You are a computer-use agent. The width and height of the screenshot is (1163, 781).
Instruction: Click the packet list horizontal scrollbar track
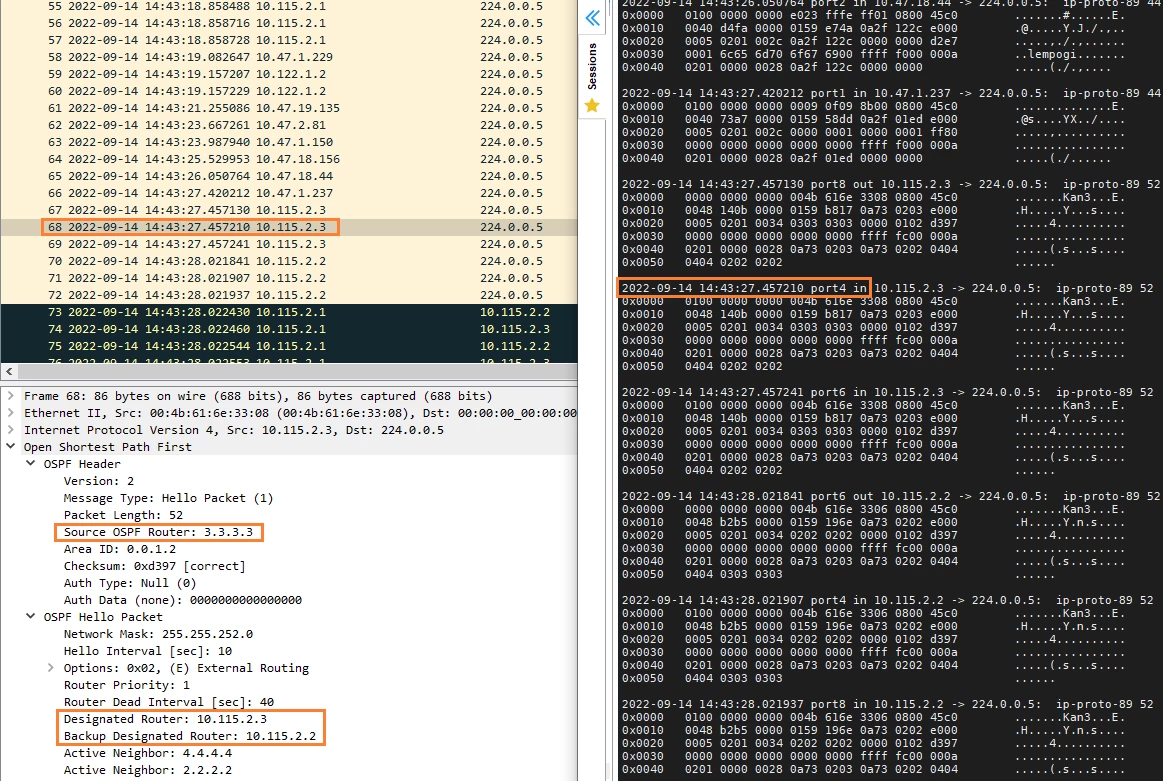coord(297,372)
